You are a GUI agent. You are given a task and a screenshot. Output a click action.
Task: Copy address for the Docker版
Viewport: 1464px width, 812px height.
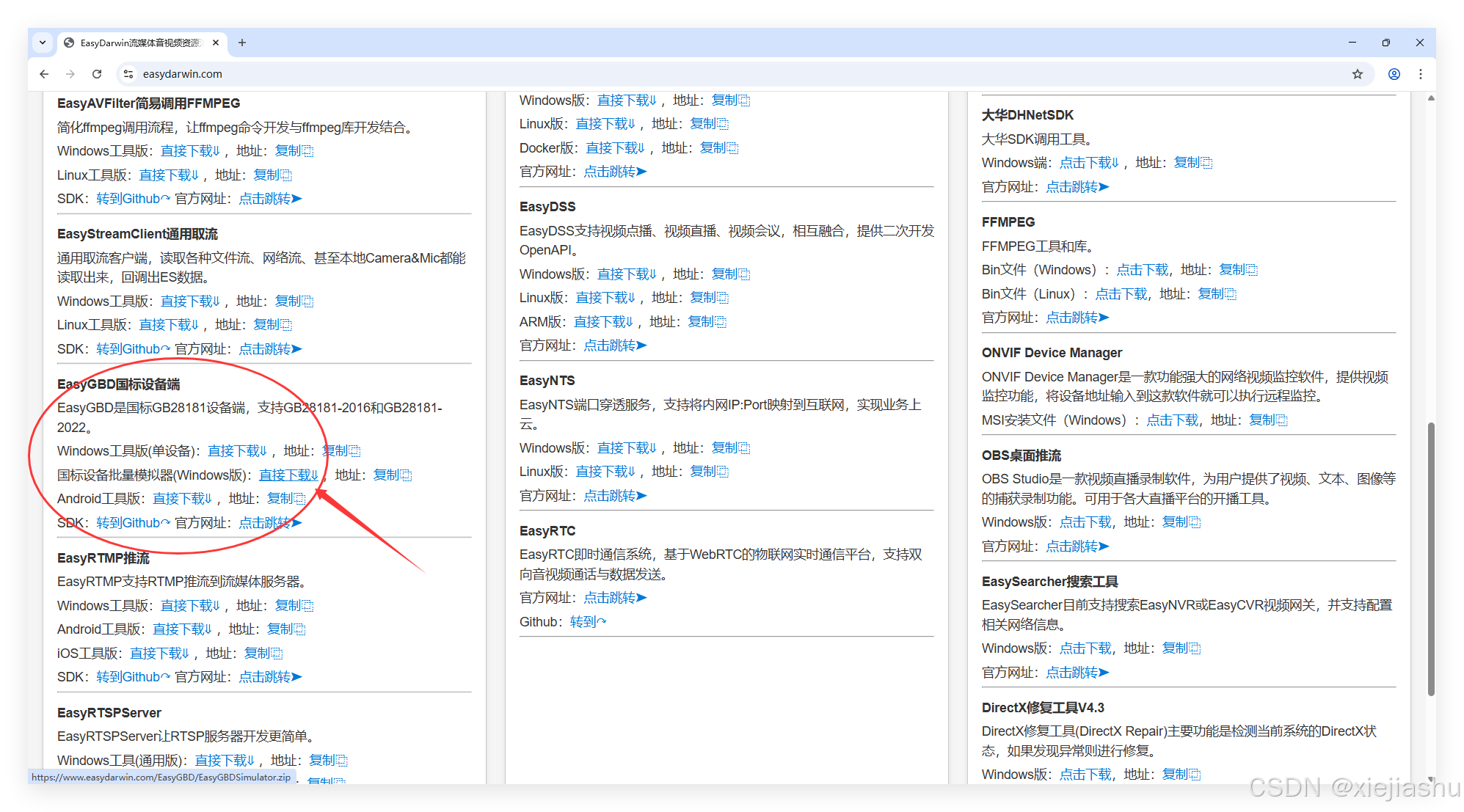click(719, 148)
